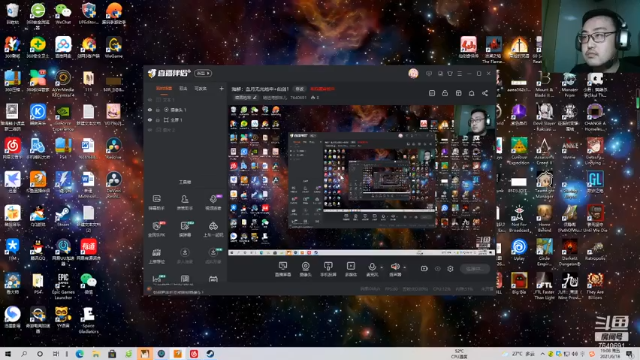Viewport: 640px width, 360px height.
Task: Add multimedia source in bottom toolbar
Action: (x=351, y=269)
